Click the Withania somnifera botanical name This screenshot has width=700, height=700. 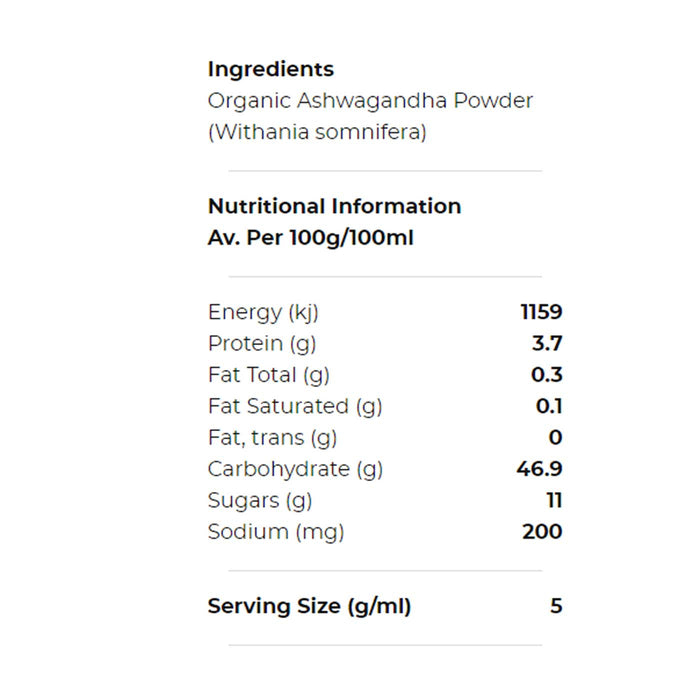[317, 132]
